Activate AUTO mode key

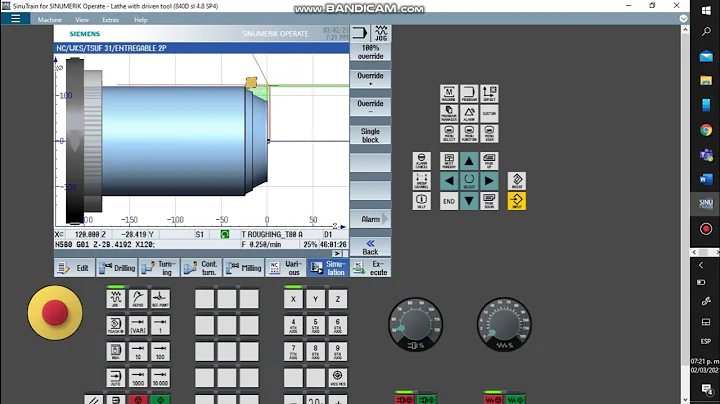(x=115, y=377)
